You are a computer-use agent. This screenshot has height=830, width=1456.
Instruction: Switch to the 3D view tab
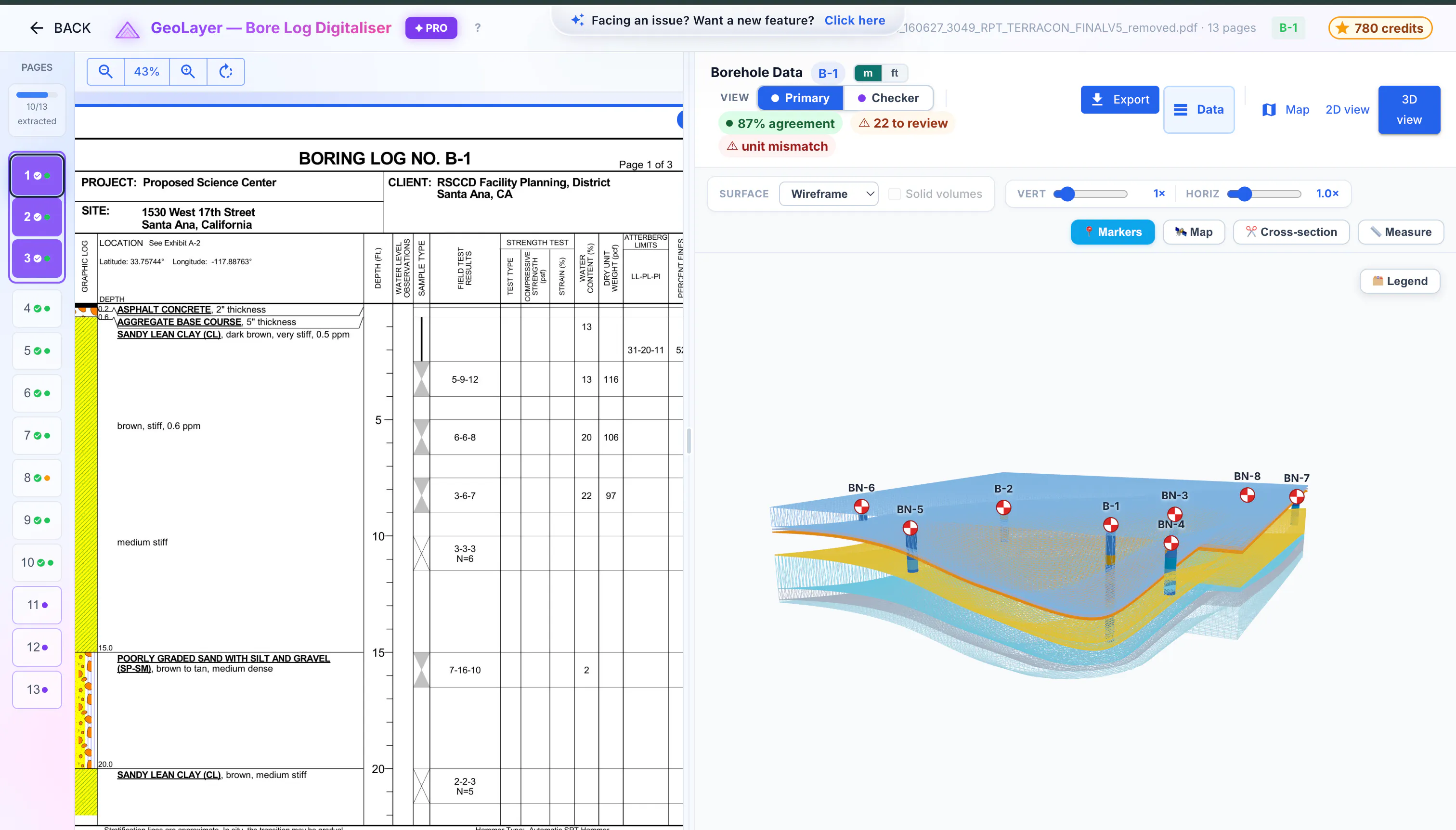click(1409, 109)
